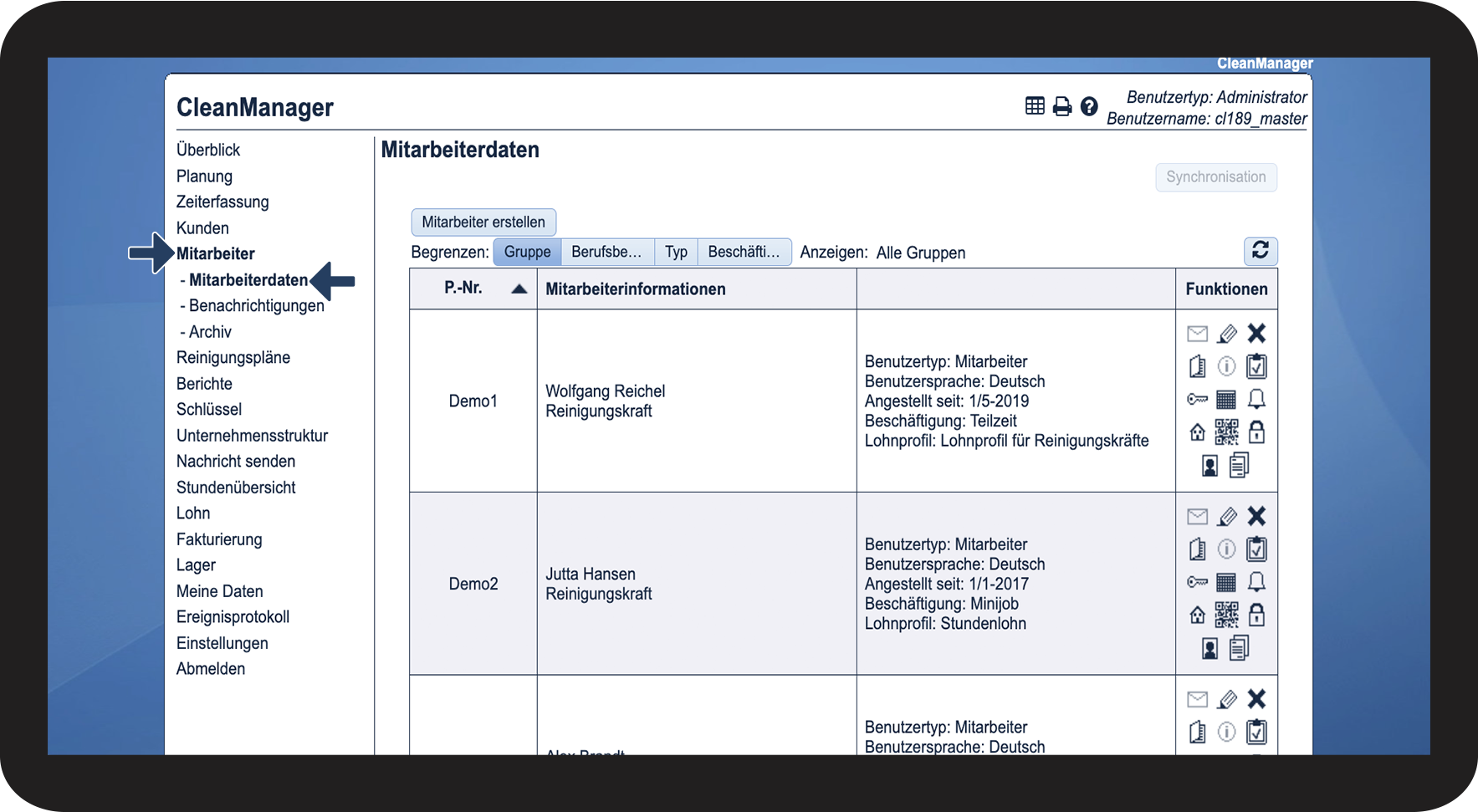The height and width of the screenshot is (812, 1478).
Task: Delete Wolfgang Reichel using the X icon
Action: pyautogui.click(x=1256, y=334)
